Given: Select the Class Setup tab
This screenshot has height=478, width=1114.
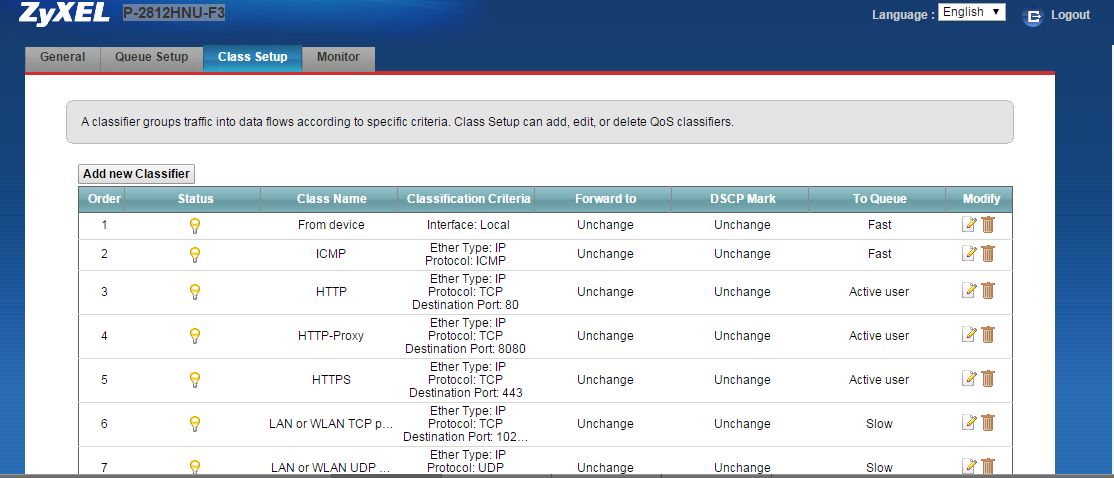Looking at the screenshot, I should 252,58.
